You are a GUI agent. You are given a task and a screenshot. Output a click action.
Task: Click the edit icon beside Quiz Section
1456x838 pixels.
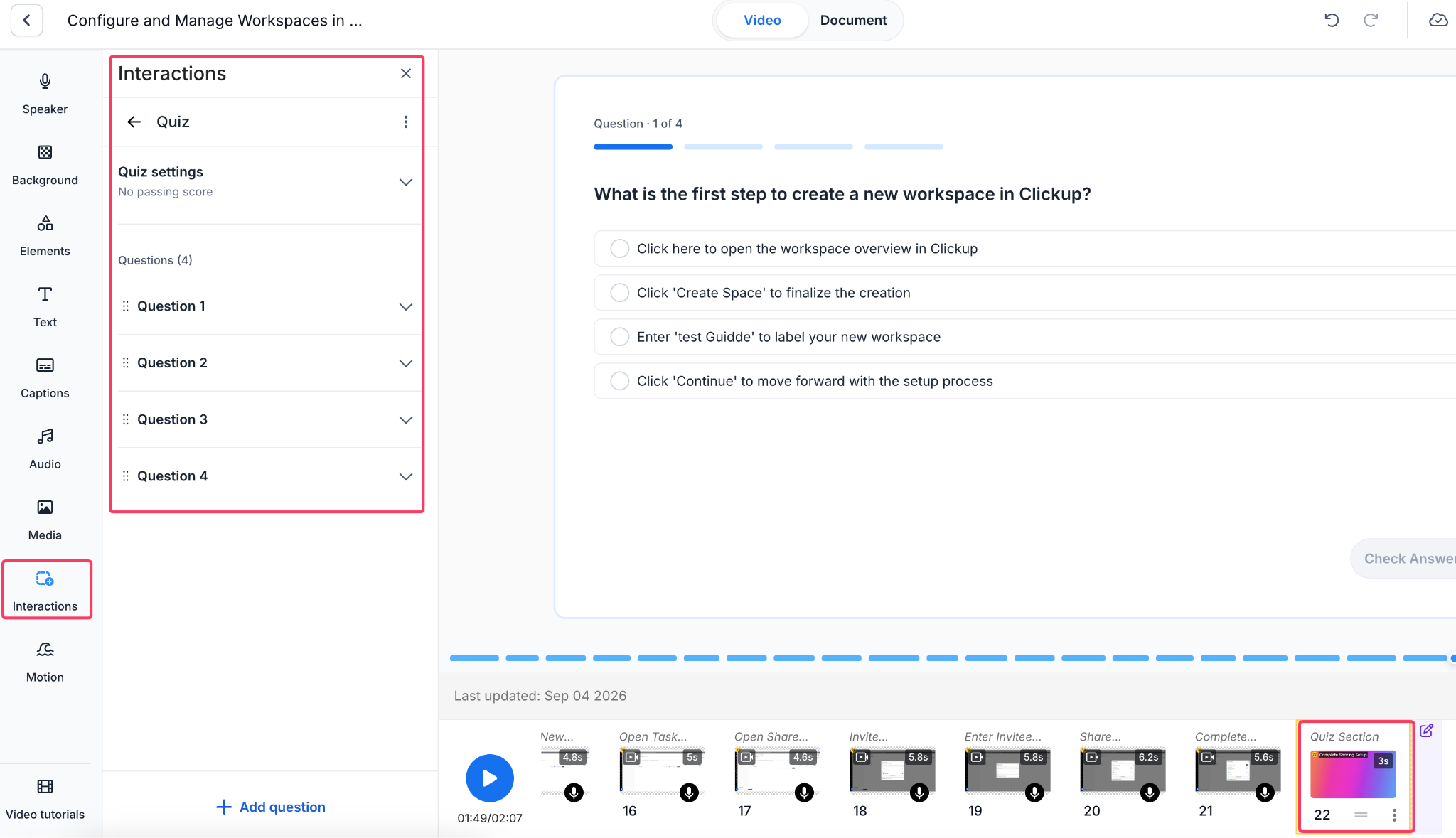click(x=1426, y=731)
